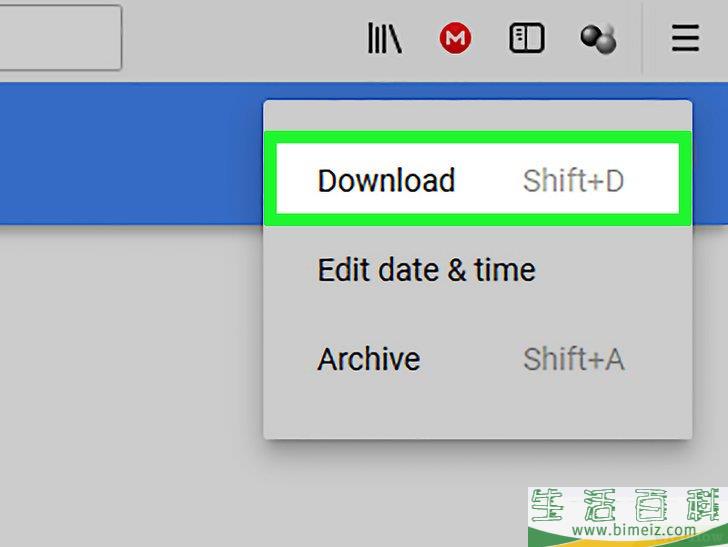Open the hamburger application menu
This screenshot has width=728, height=547.
click(x=685, y=38)
